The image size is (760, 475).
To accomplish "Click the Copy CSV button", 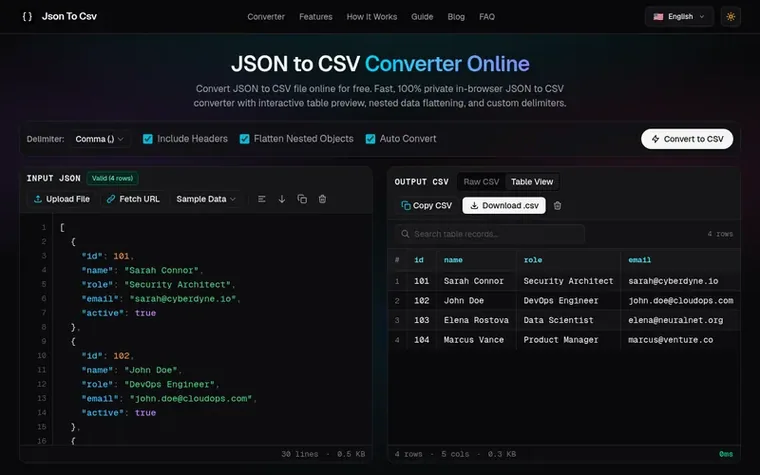I will [427, 206].
